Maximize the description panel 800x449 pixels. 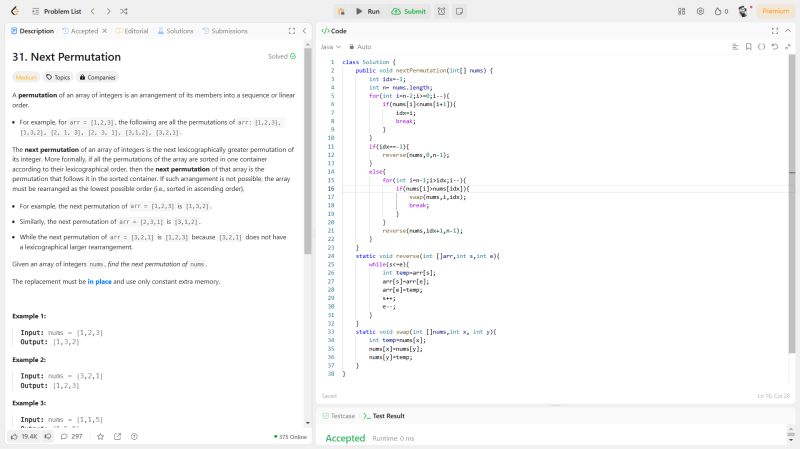pyautogui.click(x=292, y=31)
